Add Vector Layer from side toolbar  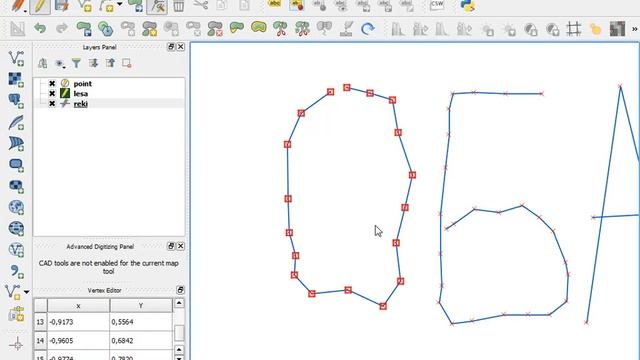tap(16, 58)
